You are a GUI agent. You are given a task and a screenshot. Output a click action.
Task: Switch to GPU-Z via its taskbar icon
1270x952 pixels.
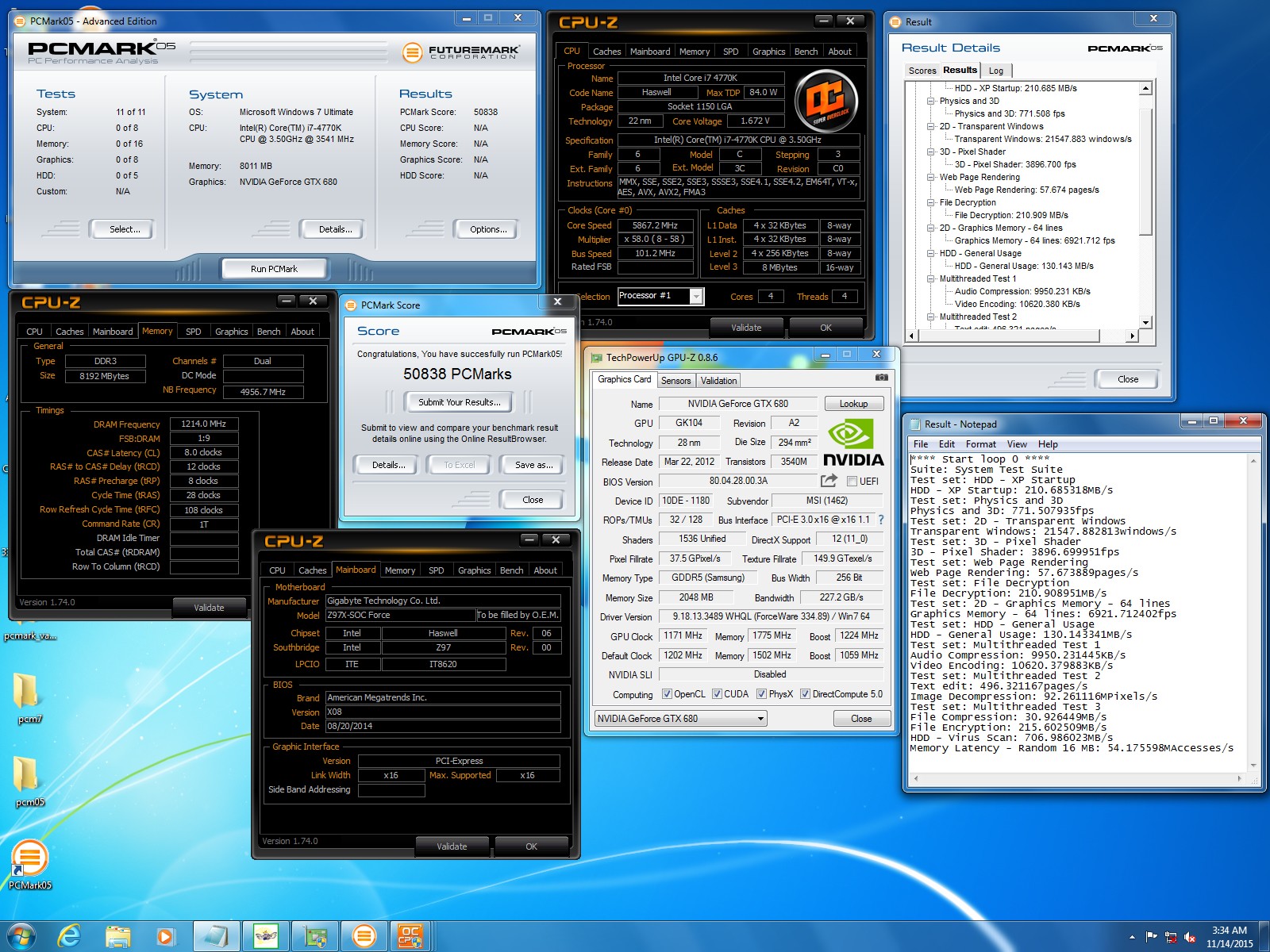(x=314, y=936)
